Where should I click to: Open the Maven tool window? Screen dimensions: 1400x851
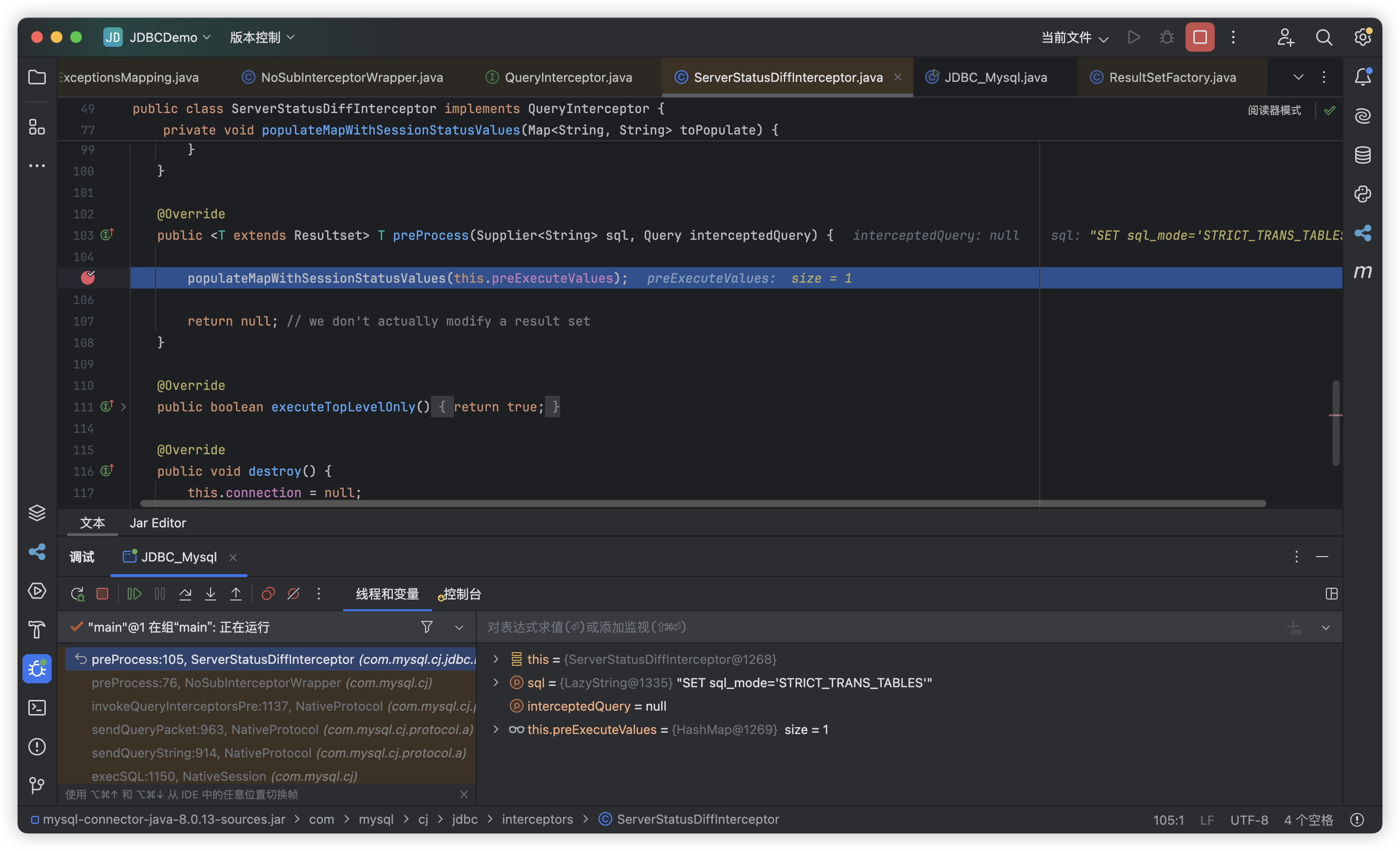tap(1362, 271)
